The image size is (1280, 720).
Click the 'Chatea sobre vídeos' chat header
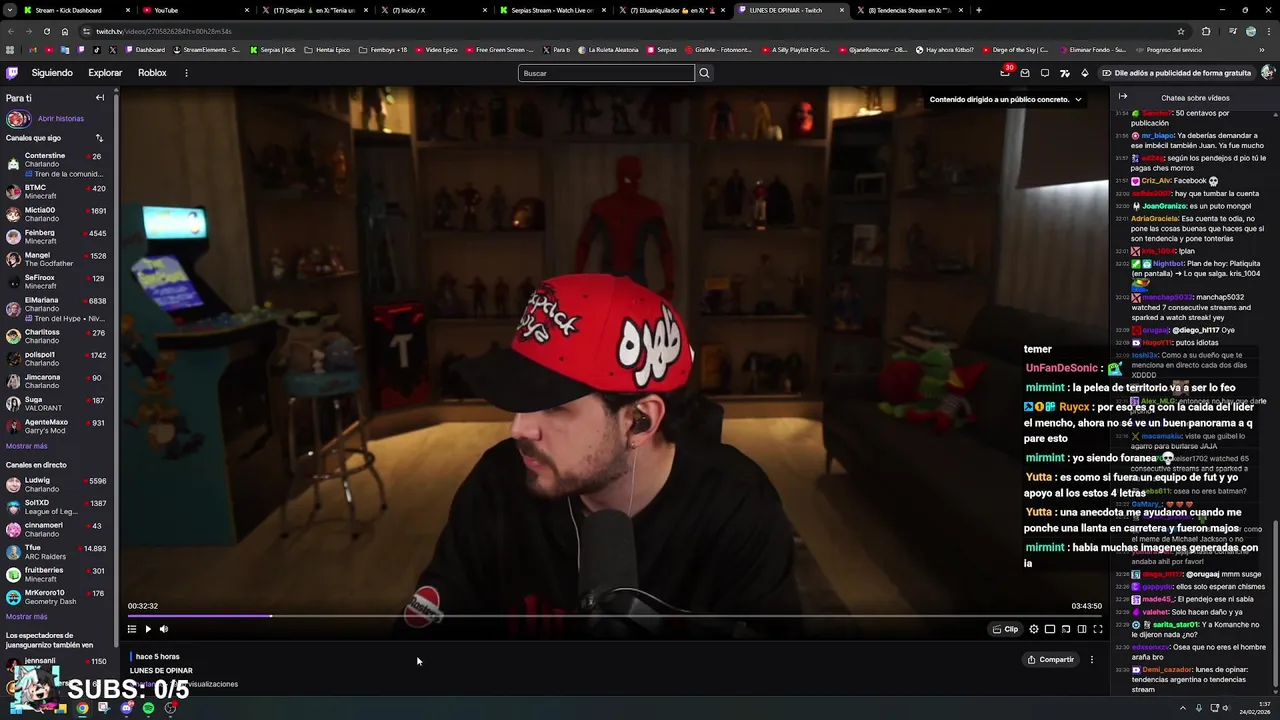tap(1195, 98)
